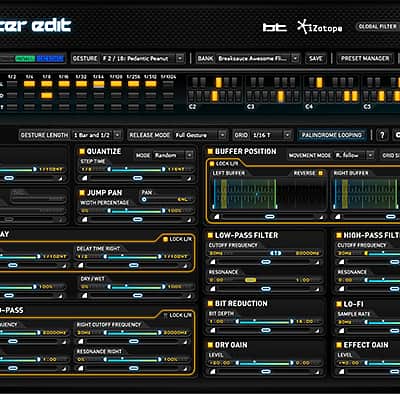Toggle Lock L/R above Right Cutoff Frequency
Viewport: 400px width, 400px height.
point(165,315)
